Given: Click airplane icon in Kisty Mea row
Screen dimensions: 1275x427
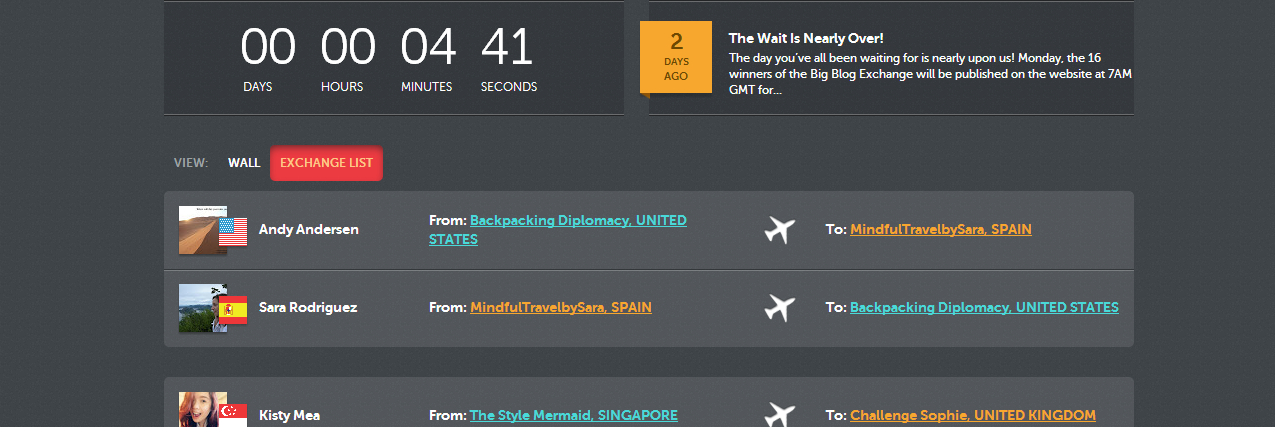Looking at the screenshot, I should coord(779,414).
